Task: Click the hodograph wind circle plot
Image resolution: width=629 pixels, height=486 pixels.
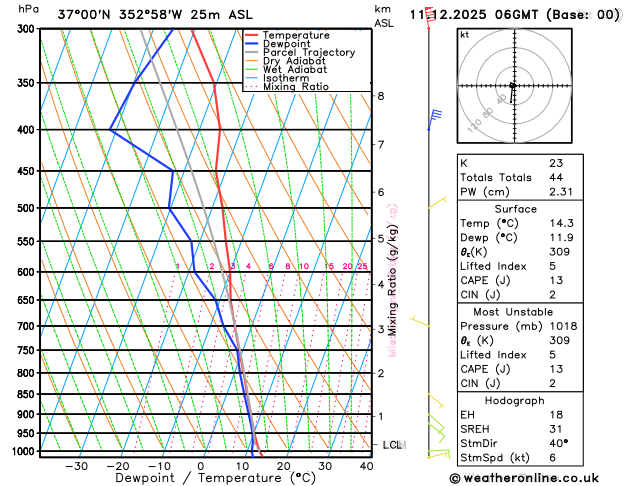Action: [514, 85]
